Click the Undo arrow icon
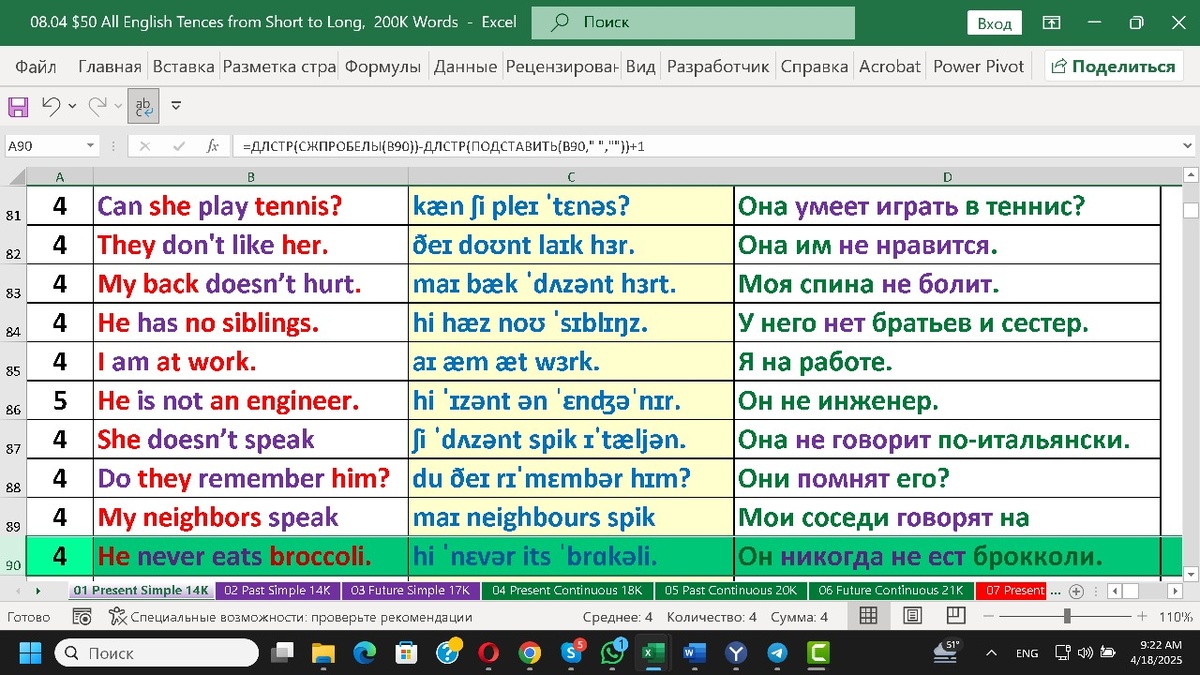This screenshot has height=675, width=1200. [51, 105]
